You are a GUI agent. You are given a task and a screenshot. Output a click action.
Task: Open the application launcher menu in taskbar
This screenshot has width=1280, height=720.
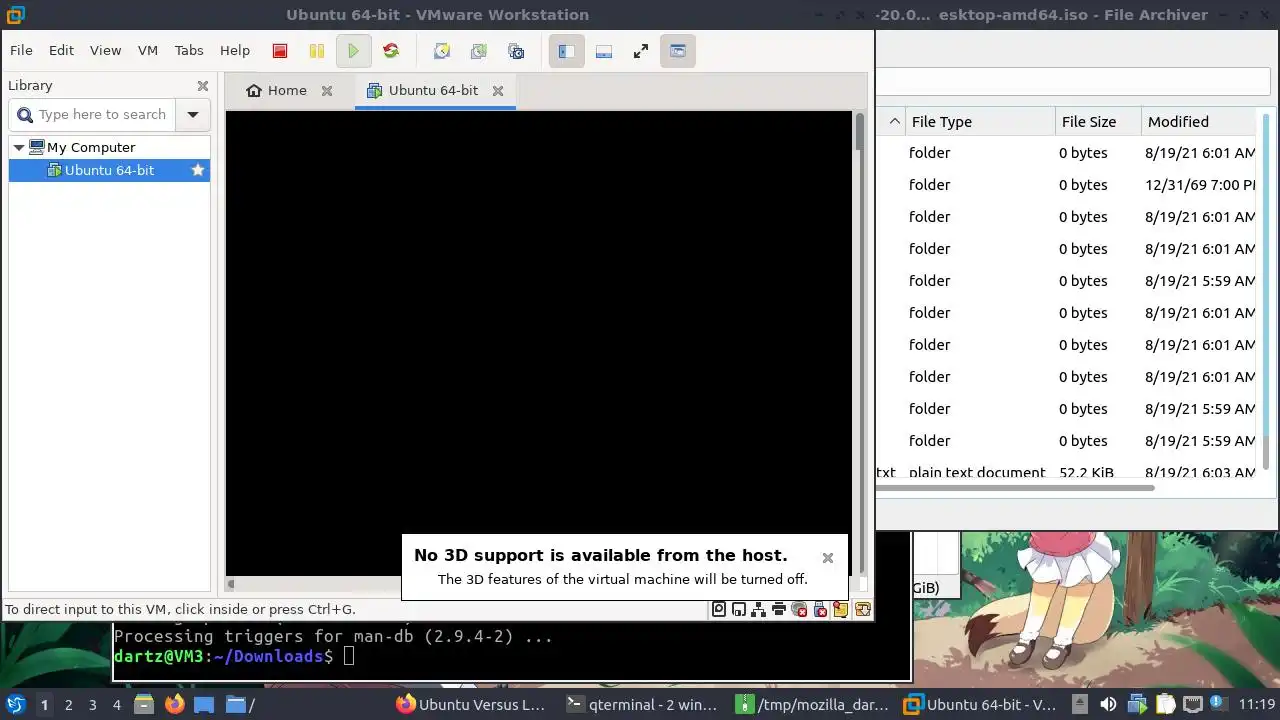click(x=16, y=704)
